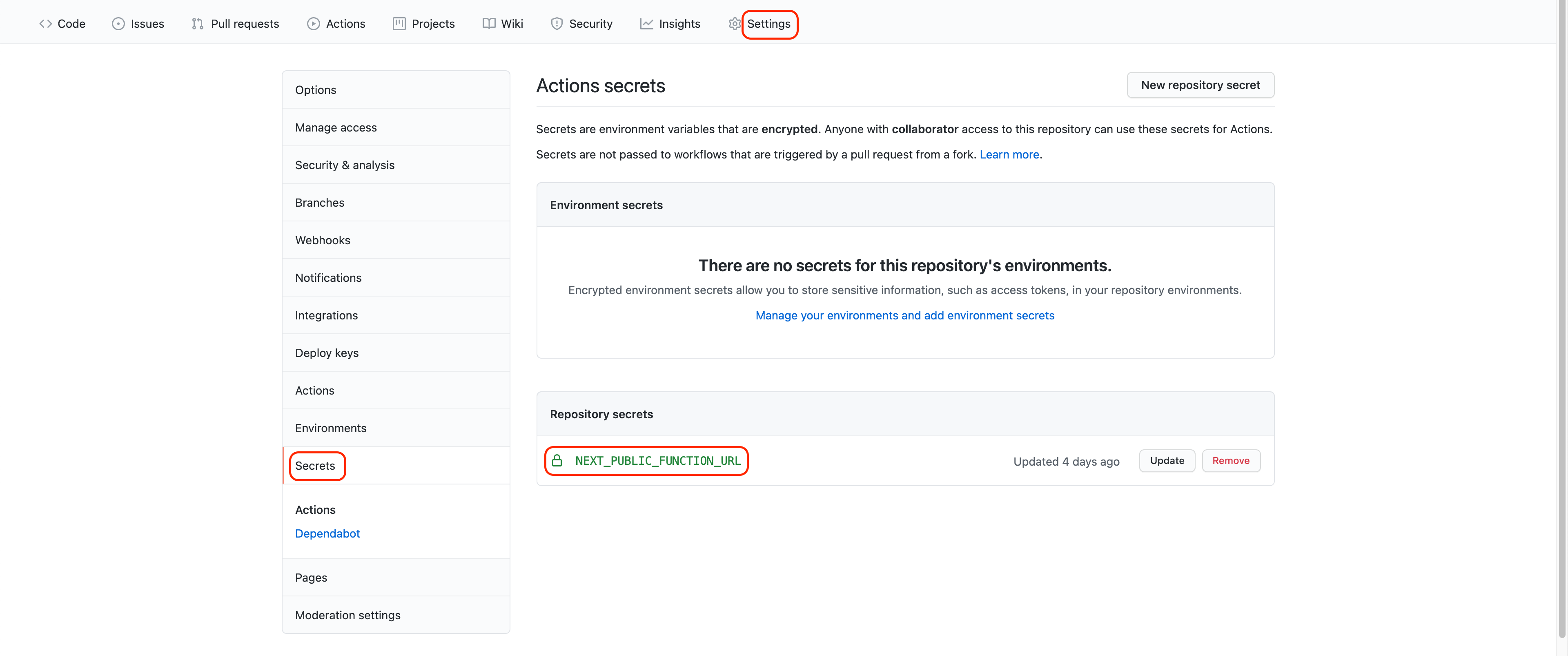This screenshot has height=656, width=1568.
Task: Open the Settings tab
Action: click(x=768, y=24)
